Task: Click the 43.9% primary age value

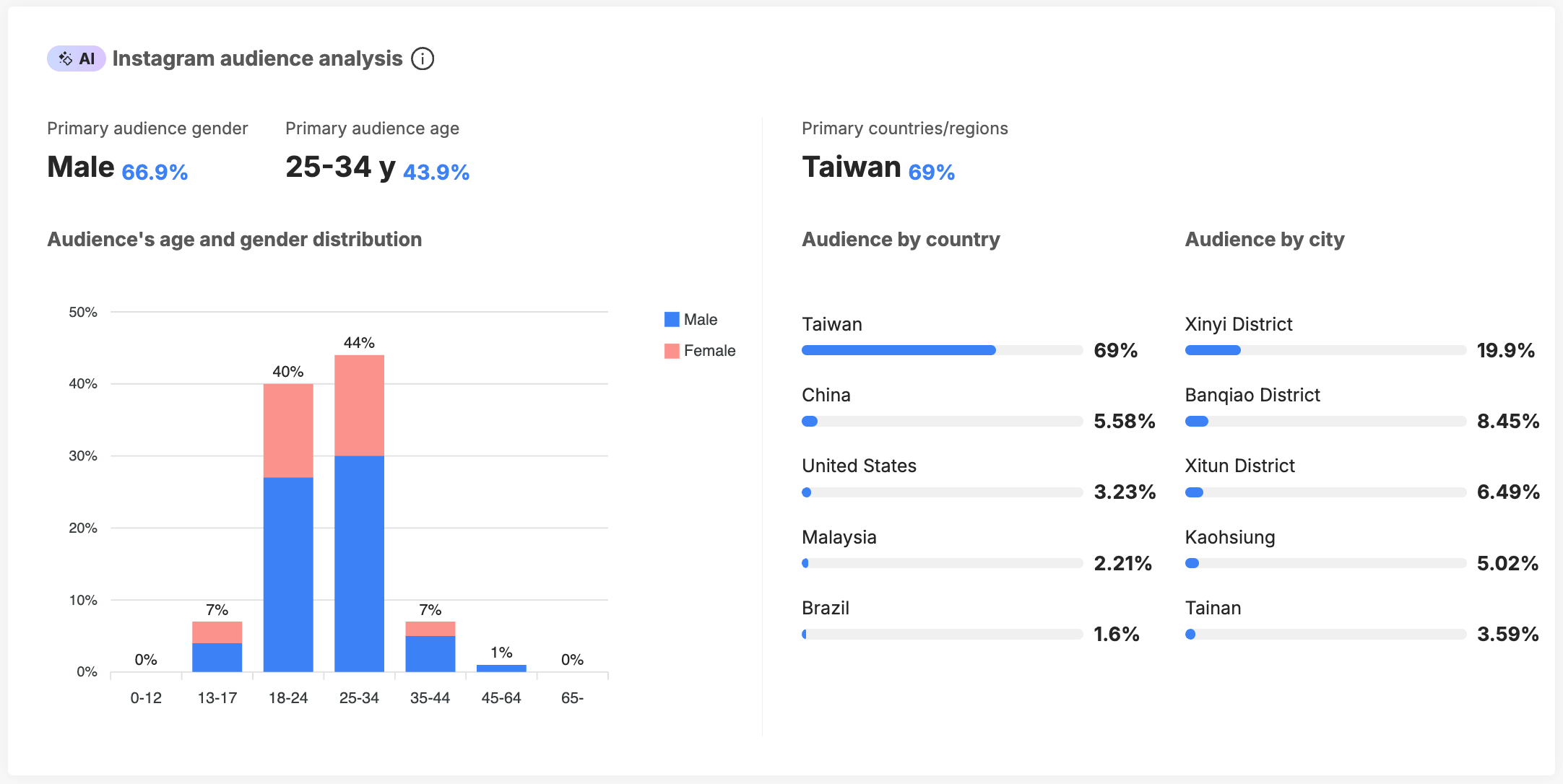Action: 436,172
